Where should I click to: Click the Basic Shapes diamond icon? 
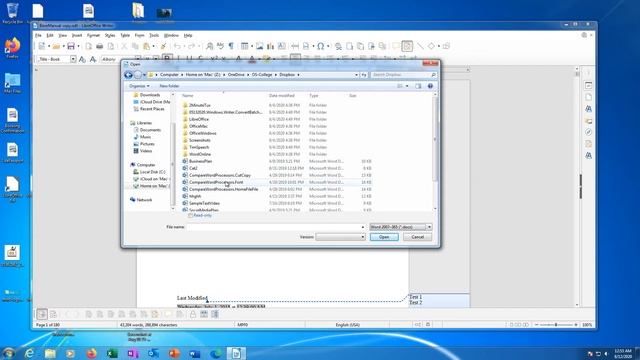[x=431, y=47]
